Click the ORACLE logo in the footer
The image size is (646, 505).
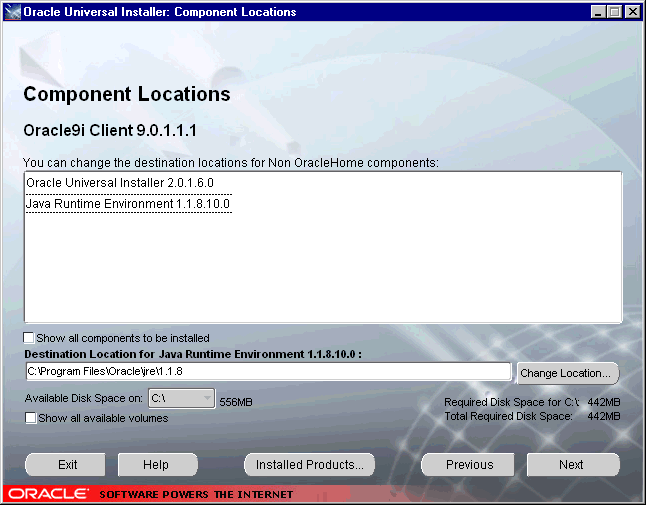coord(48,494)
